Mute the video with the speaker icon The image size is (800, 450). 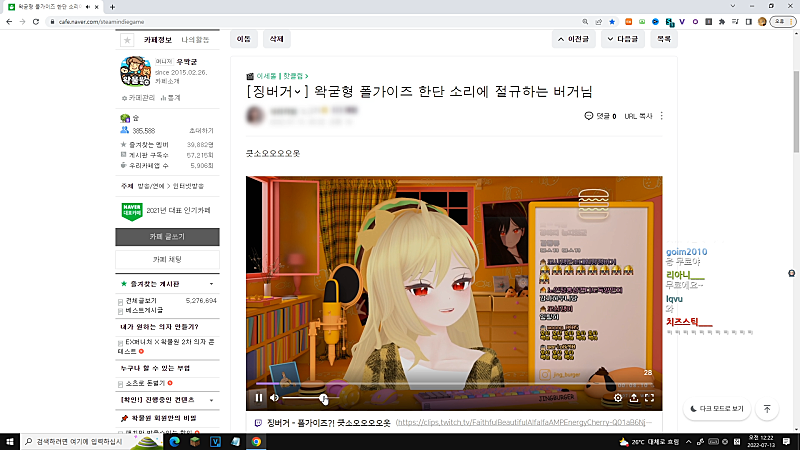(274, 397)
